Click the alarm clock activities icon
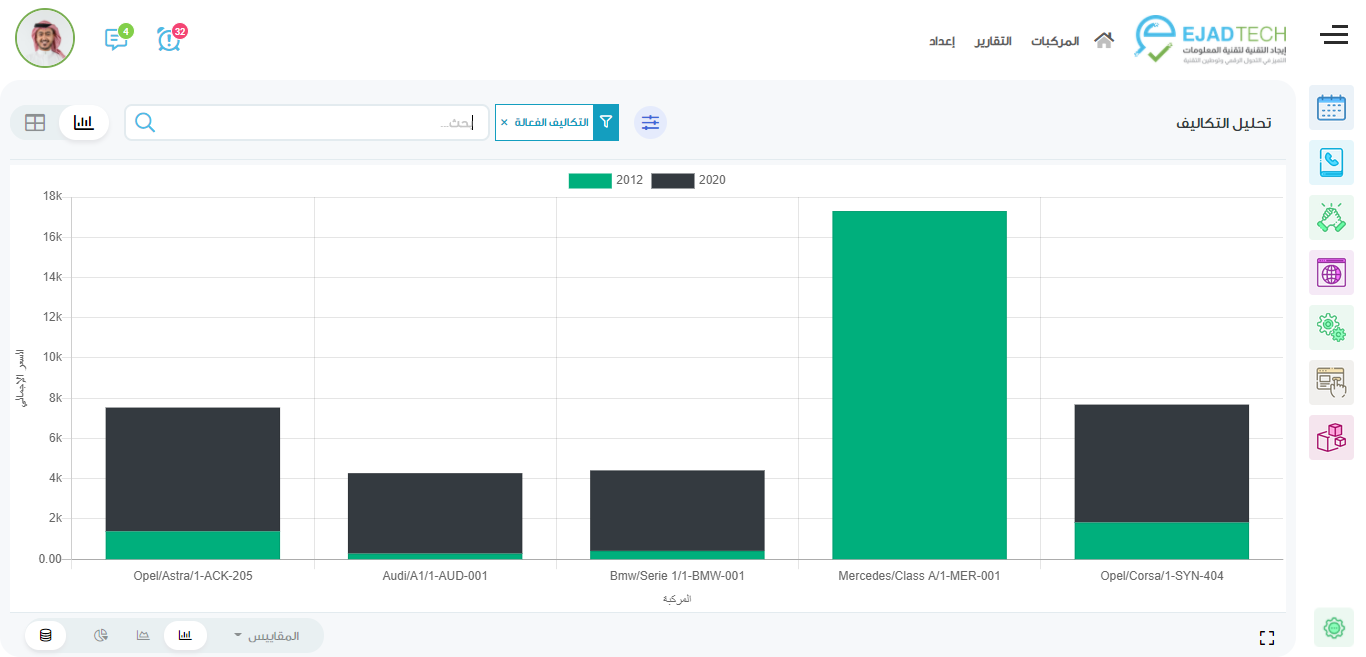 (x=169, y=39)
